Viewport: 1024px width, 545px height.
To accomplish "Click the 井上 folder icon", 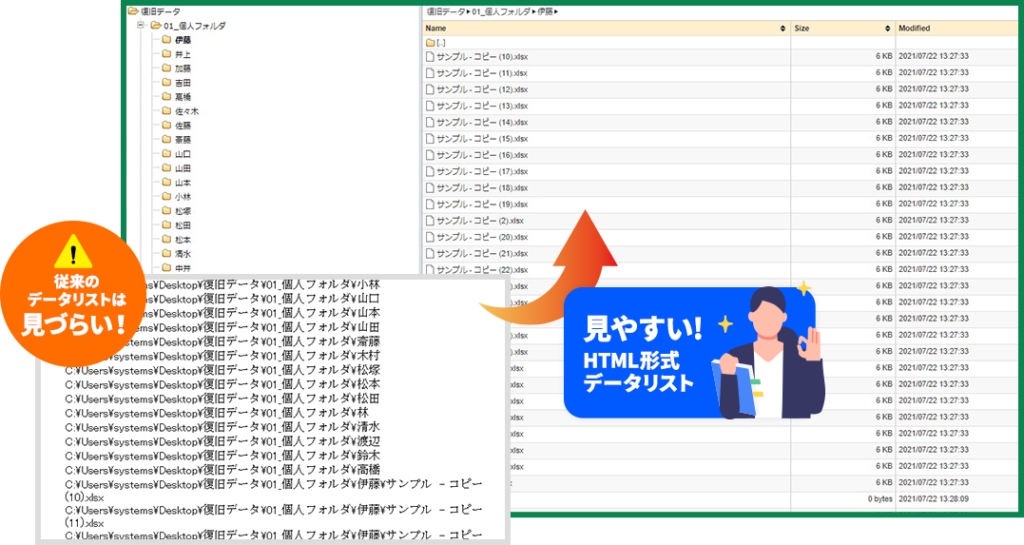I will (x=167, y=54).
